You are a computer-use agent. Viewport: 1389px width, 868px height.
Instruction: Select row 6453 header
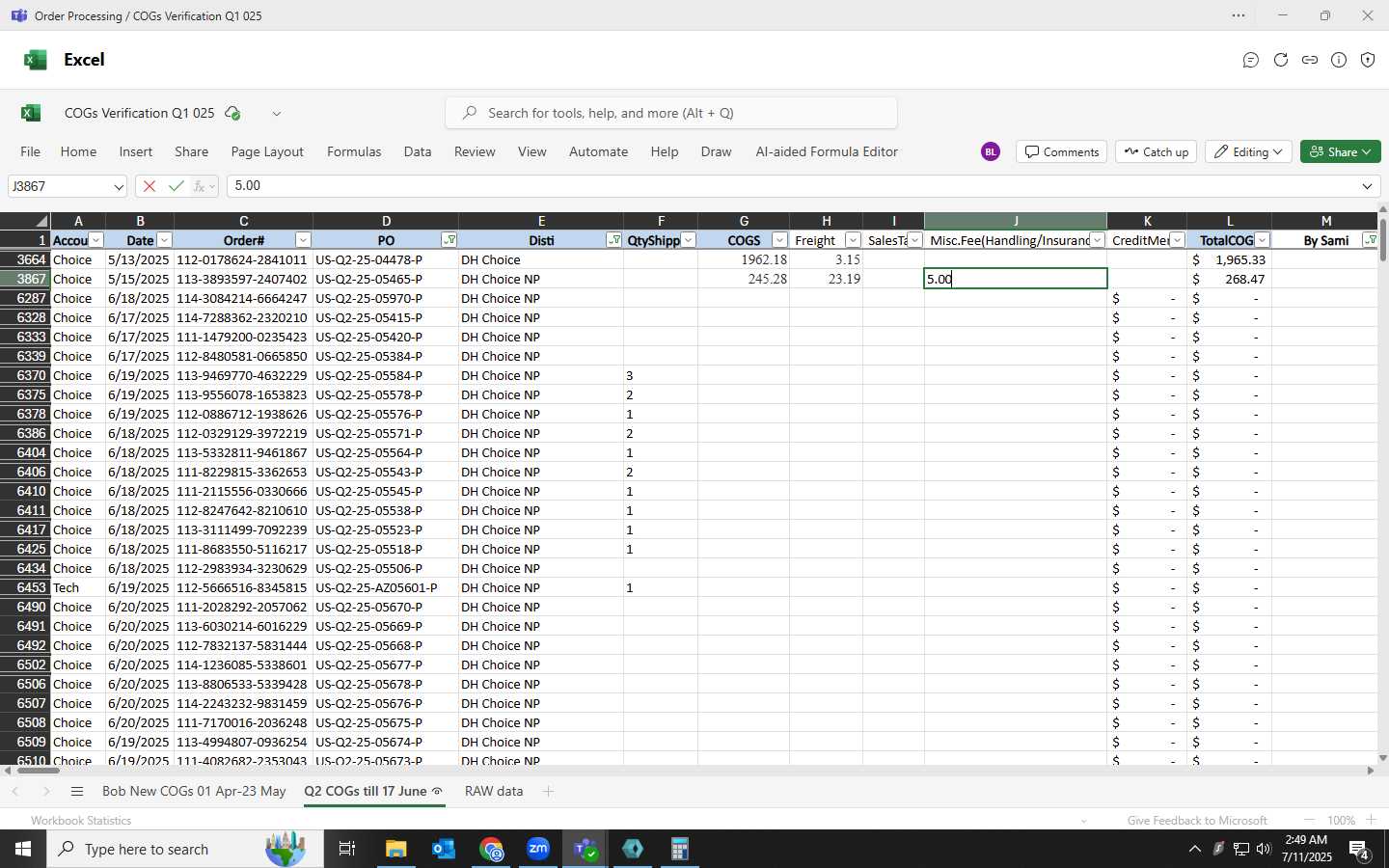point(25,587)
